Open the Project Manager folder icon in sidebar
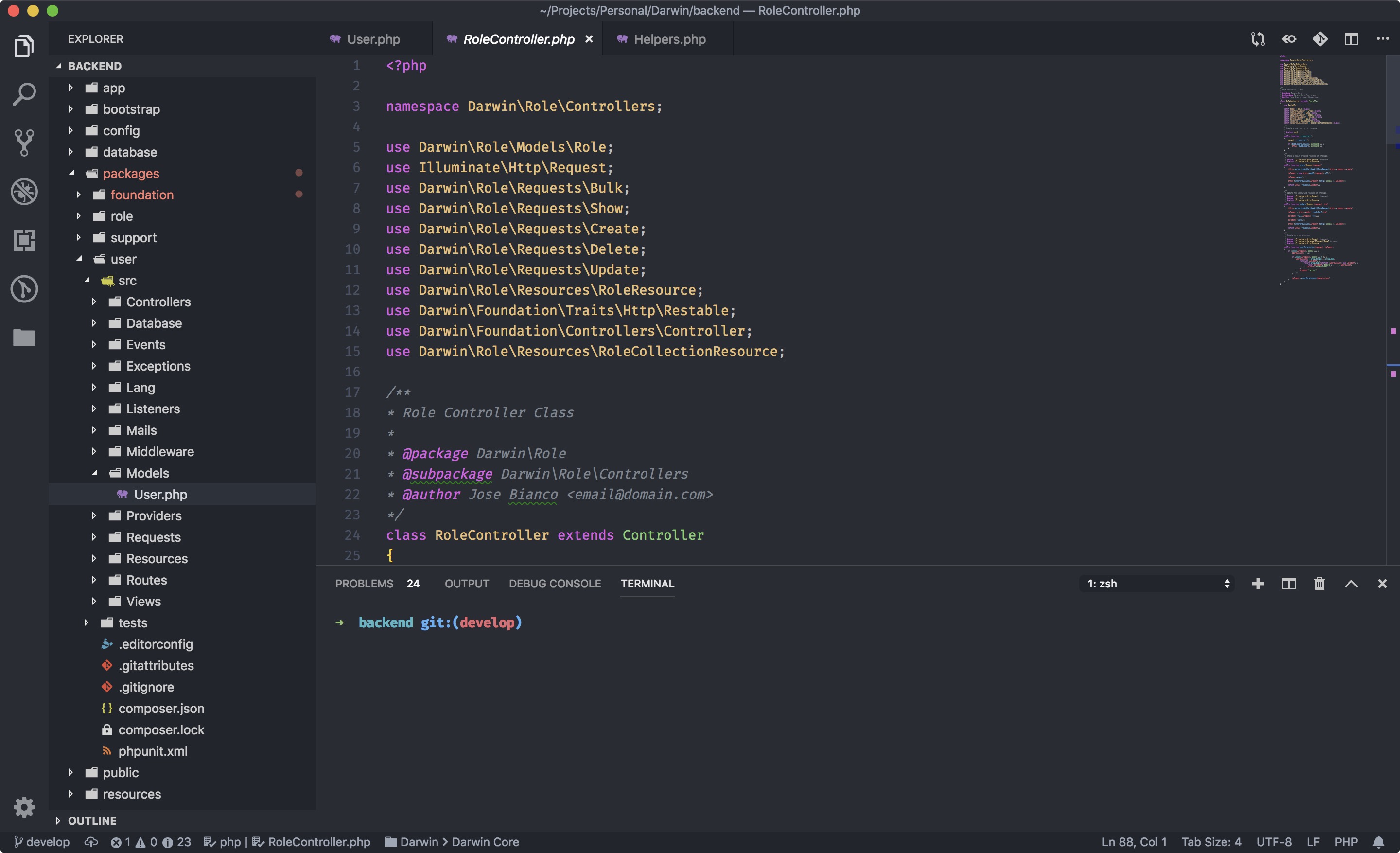1400x853 pixels. coord(24,338)
